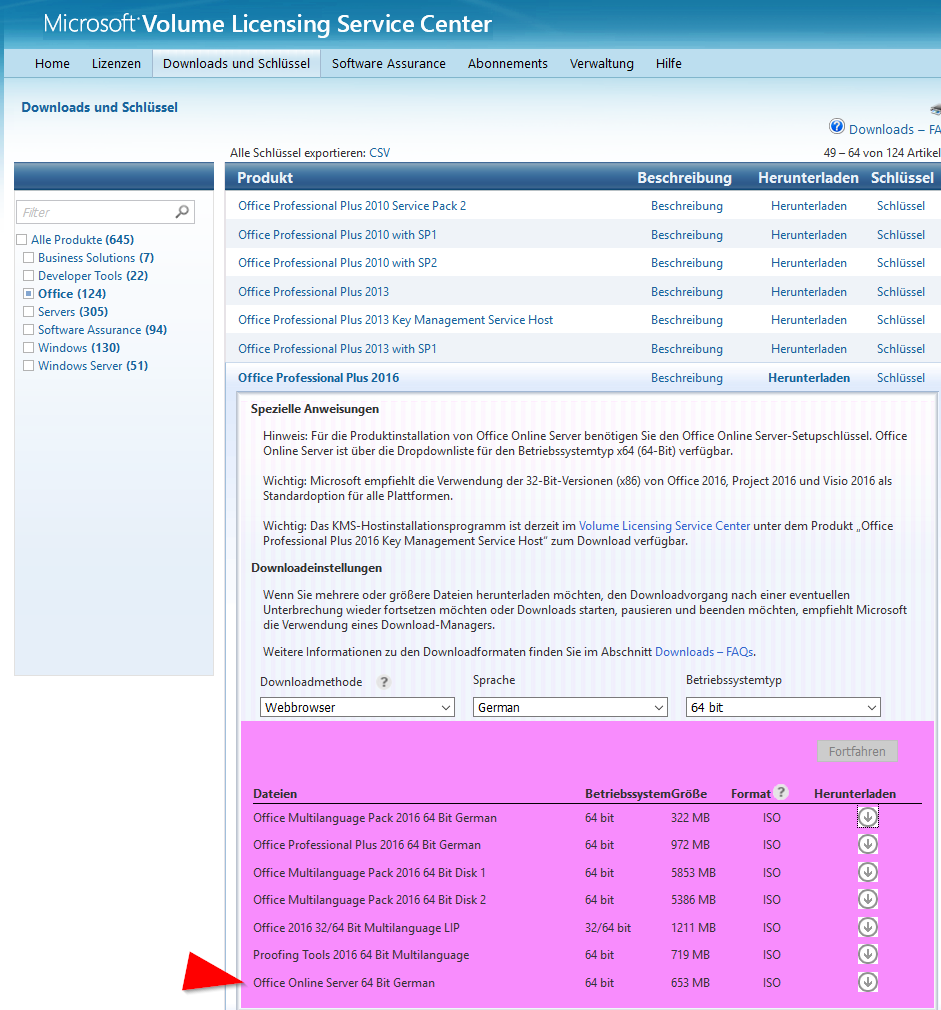Click the Downloads FAQ help icon

click(x=837, y=126)
